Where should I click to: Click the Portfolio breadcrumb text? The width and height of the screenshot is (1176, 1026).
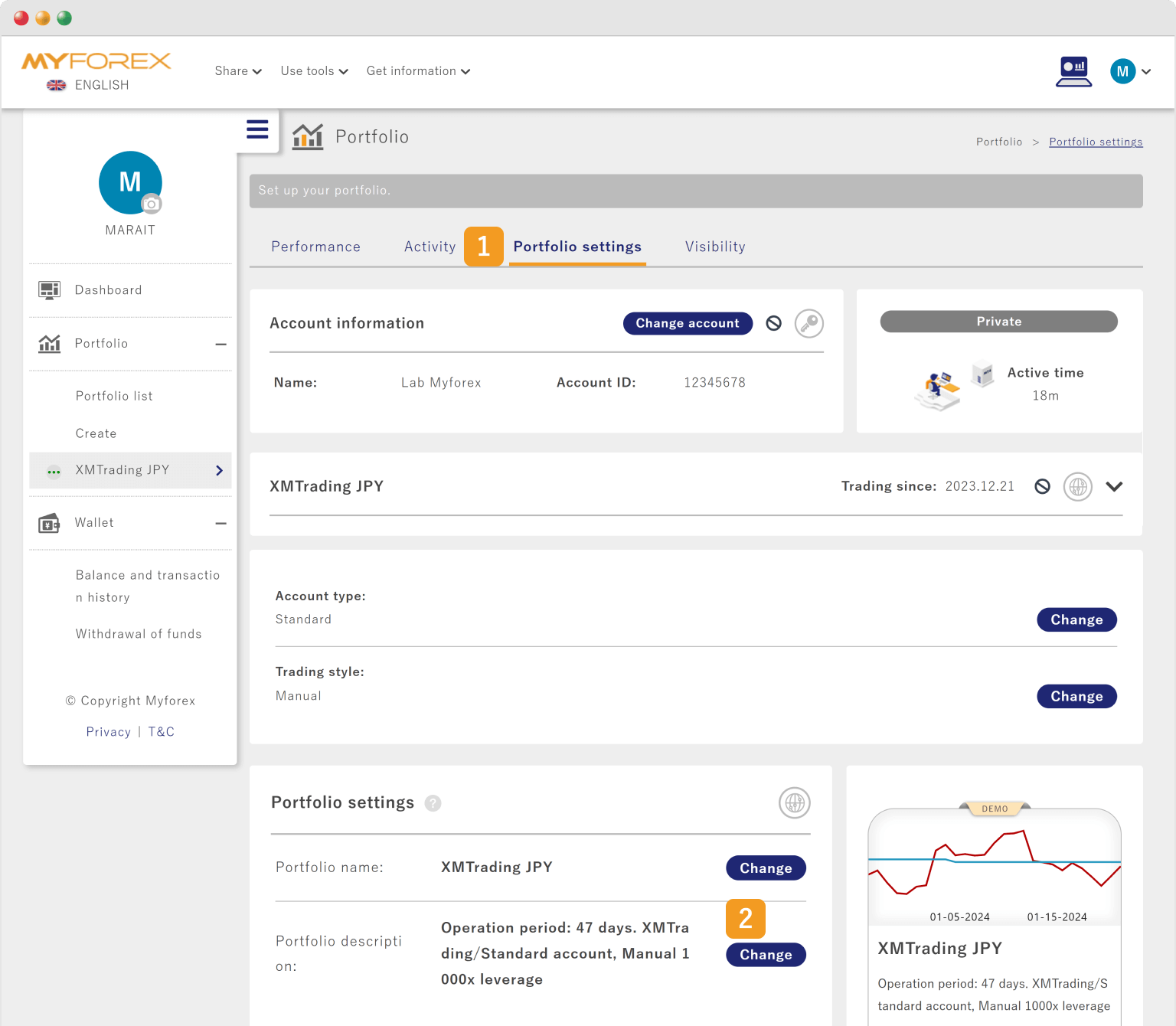999,142
